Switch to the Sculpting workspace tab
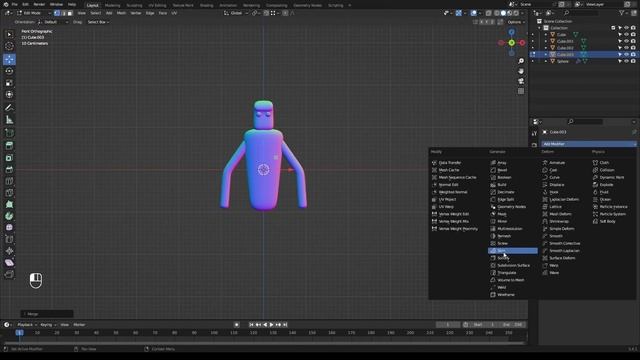This screenshot has width=640, height=360. 134,5
